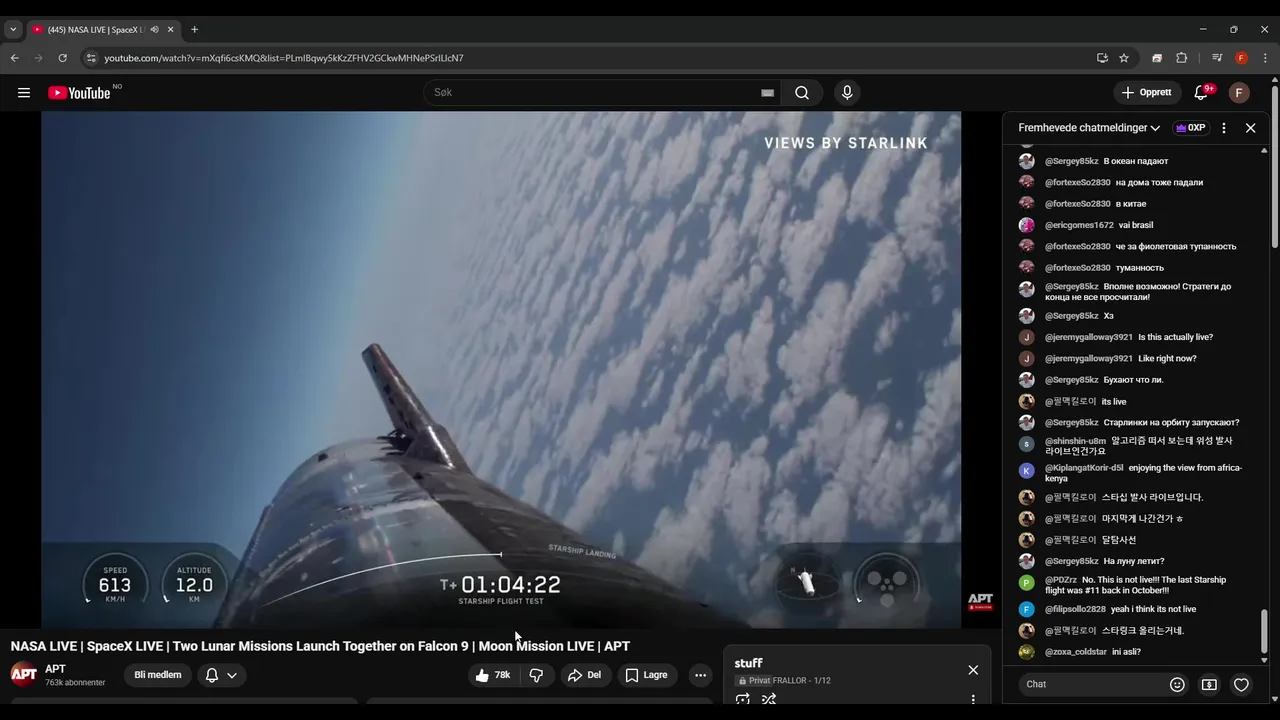The width and height of the screenshot is (1280, 720).
Task: Open the stuff playlist three-dot menu
Action: click(973, 700)
